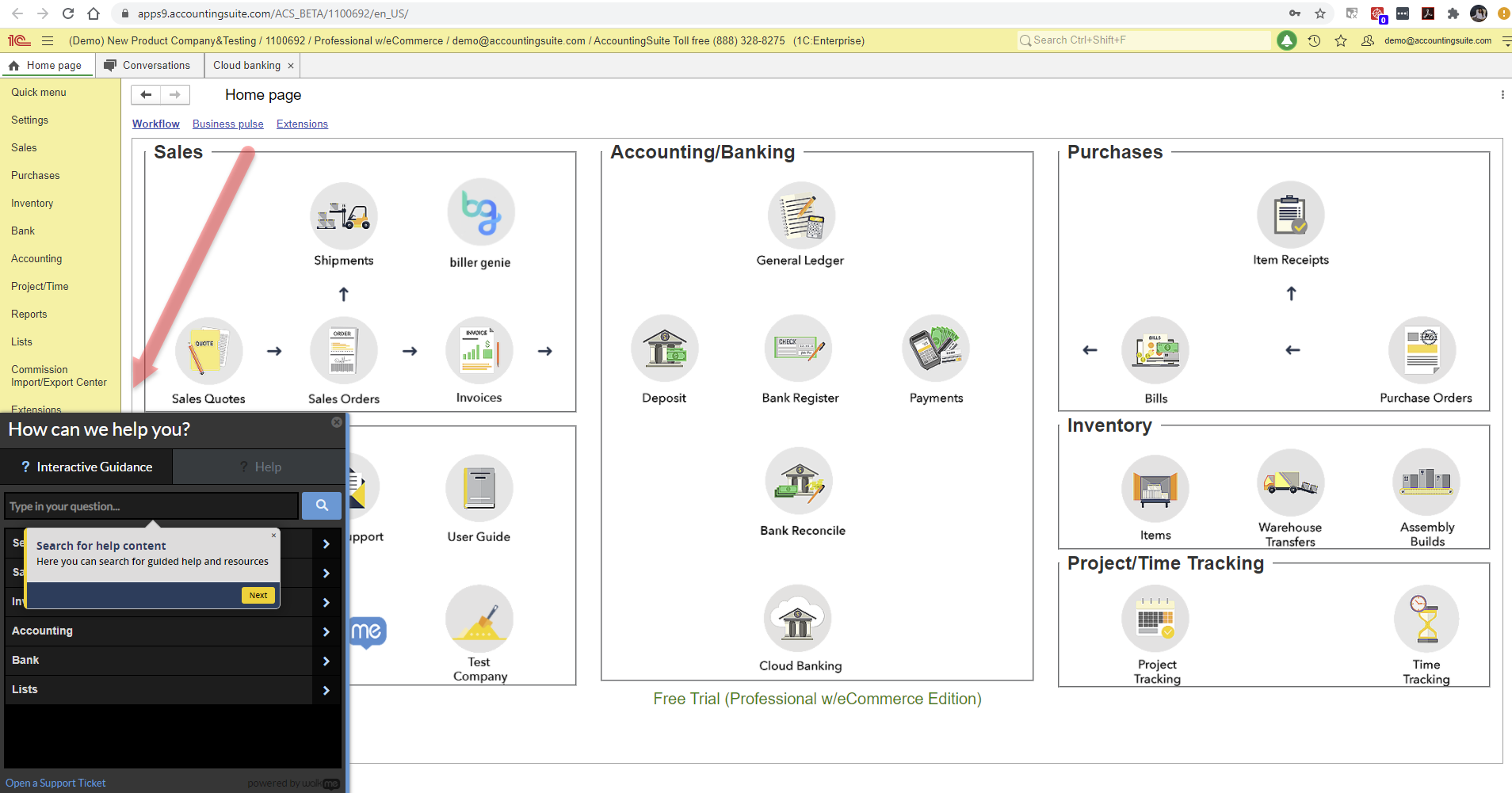Open General Ledger icon
Viewport: 1512px width, 793px height.
pos(800,215)
